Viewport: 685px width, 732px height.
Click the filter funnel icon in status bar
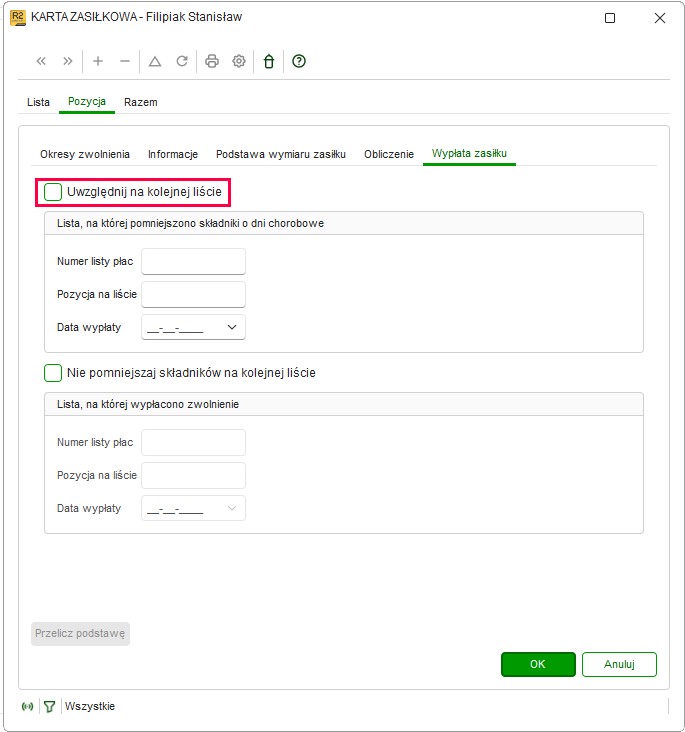[x=49, y=706]
